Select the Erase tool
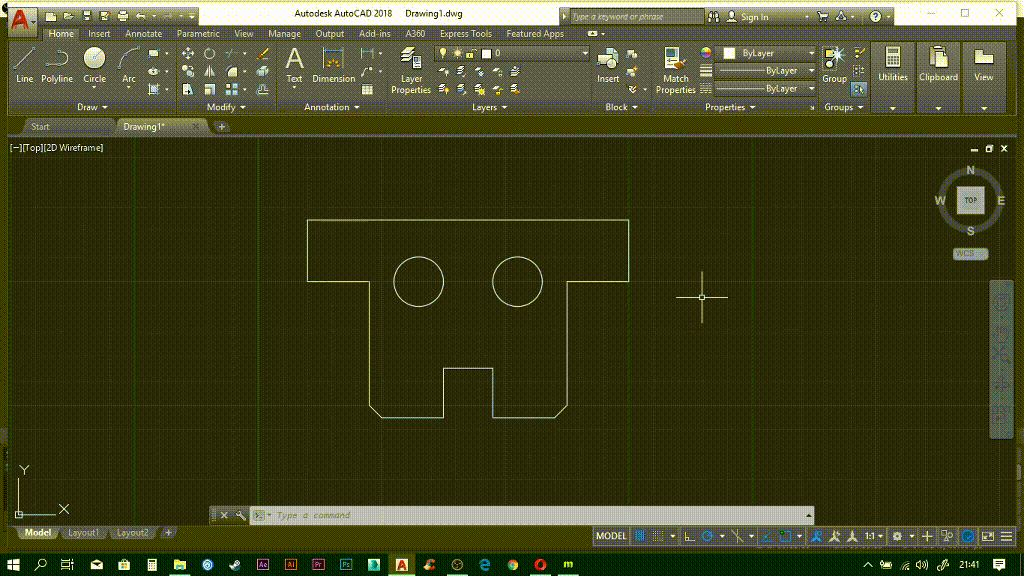Screen dimensions: 1024x576 click(x=263, y=54)
